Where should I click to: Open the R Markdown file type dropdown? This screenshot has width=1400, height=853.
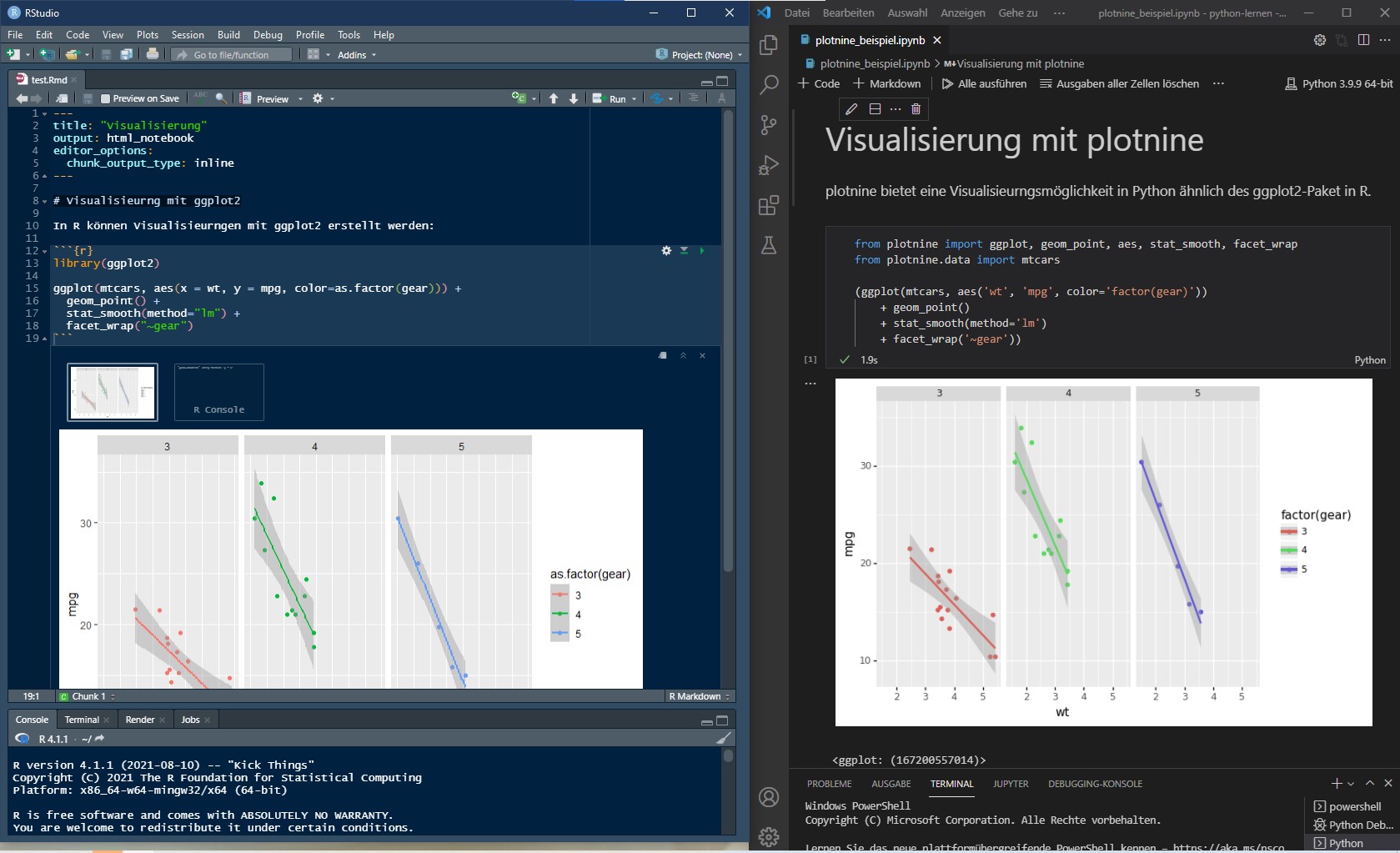click(x=700, y=696)
